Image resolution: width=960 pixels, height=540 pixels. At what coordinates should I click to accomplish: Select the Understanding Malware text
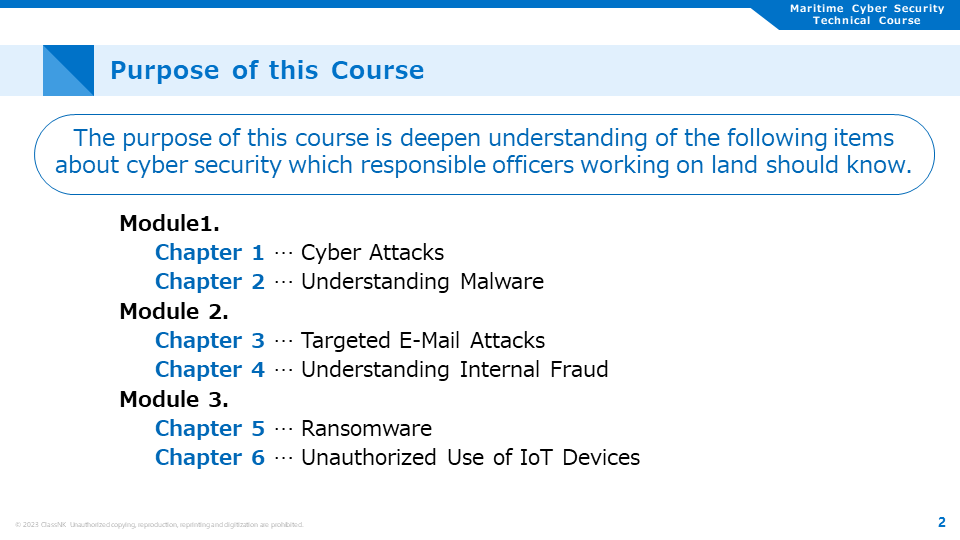tap(422, 282)
